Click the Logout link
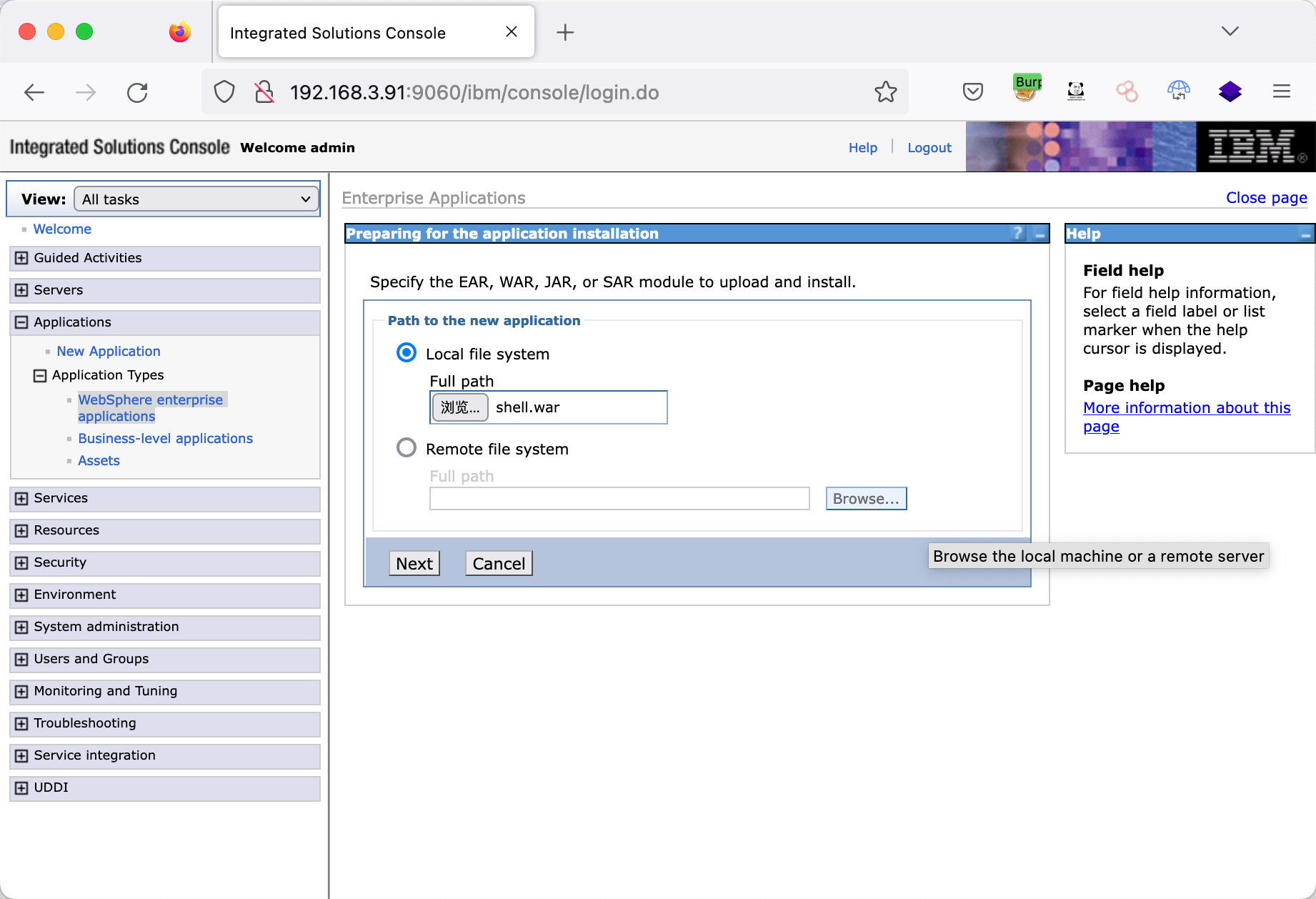This screenshot has height=899, width=1316. click(929, 148)
